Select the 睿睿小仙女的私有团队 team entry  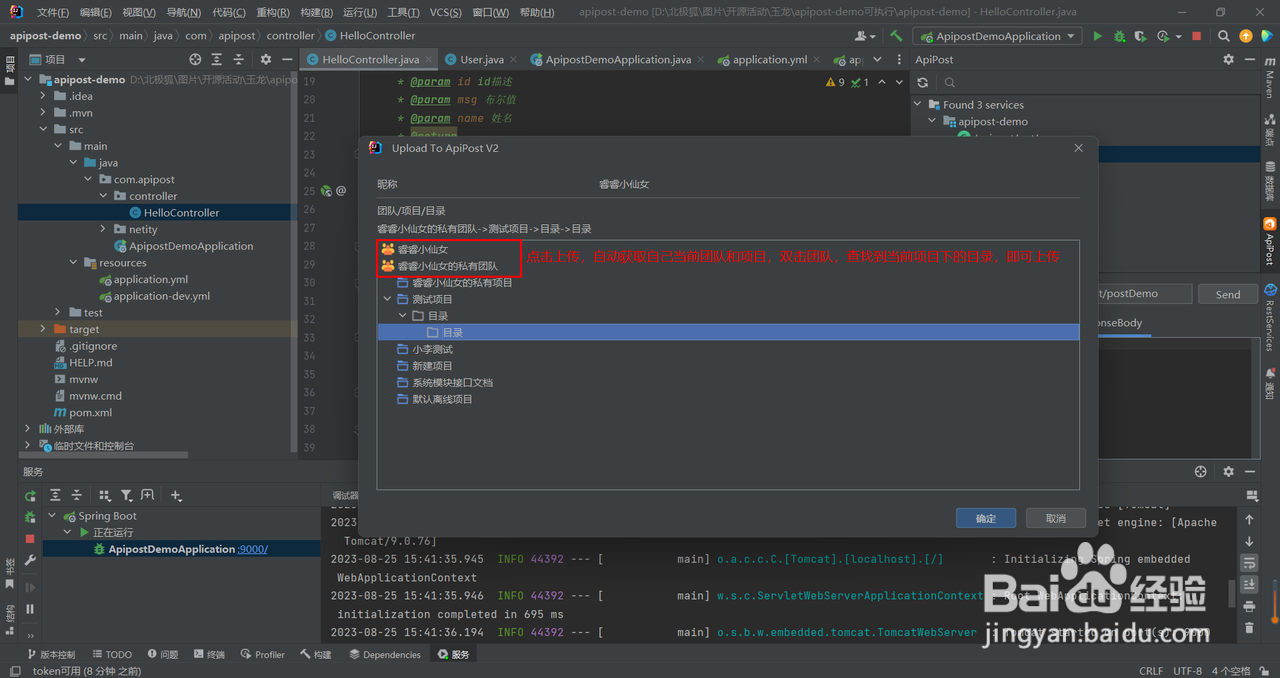coord(448,266)
